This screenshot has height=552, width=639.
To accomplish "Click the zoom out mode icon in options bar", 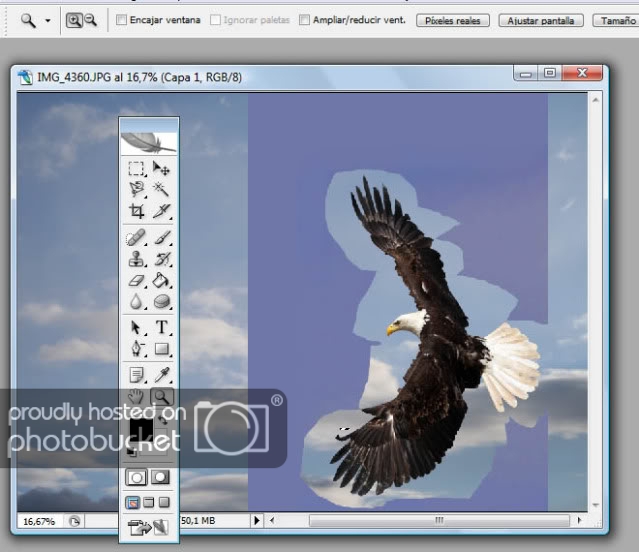I will pos(91,19).
